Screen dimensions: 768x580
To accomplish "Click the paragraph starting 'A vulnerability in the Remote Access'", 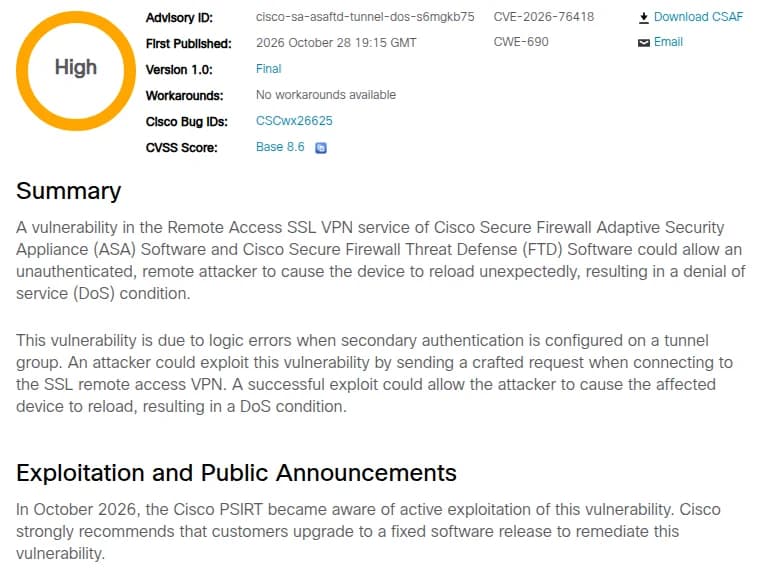I will coord(381,260).
